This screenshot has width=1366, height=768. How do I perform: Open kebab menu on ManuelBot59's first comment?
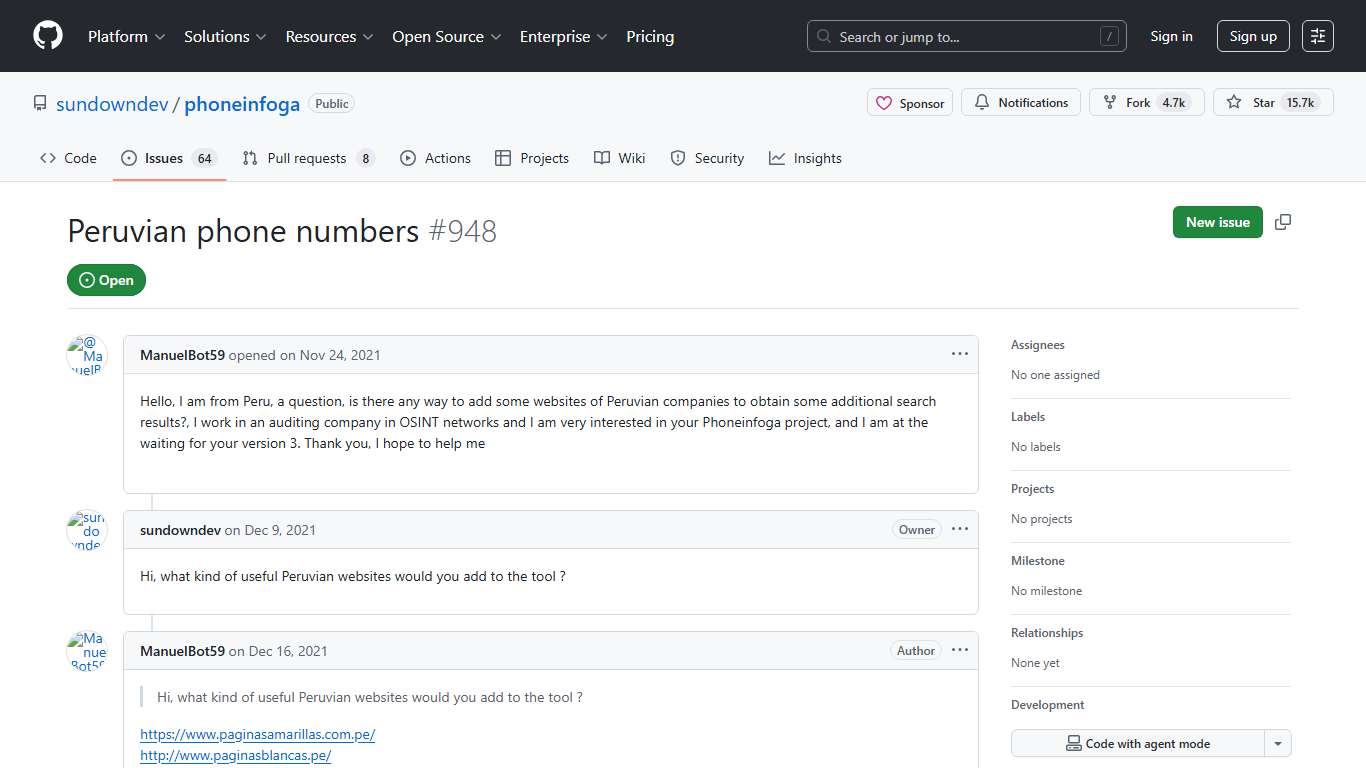[x=959, y=354]
